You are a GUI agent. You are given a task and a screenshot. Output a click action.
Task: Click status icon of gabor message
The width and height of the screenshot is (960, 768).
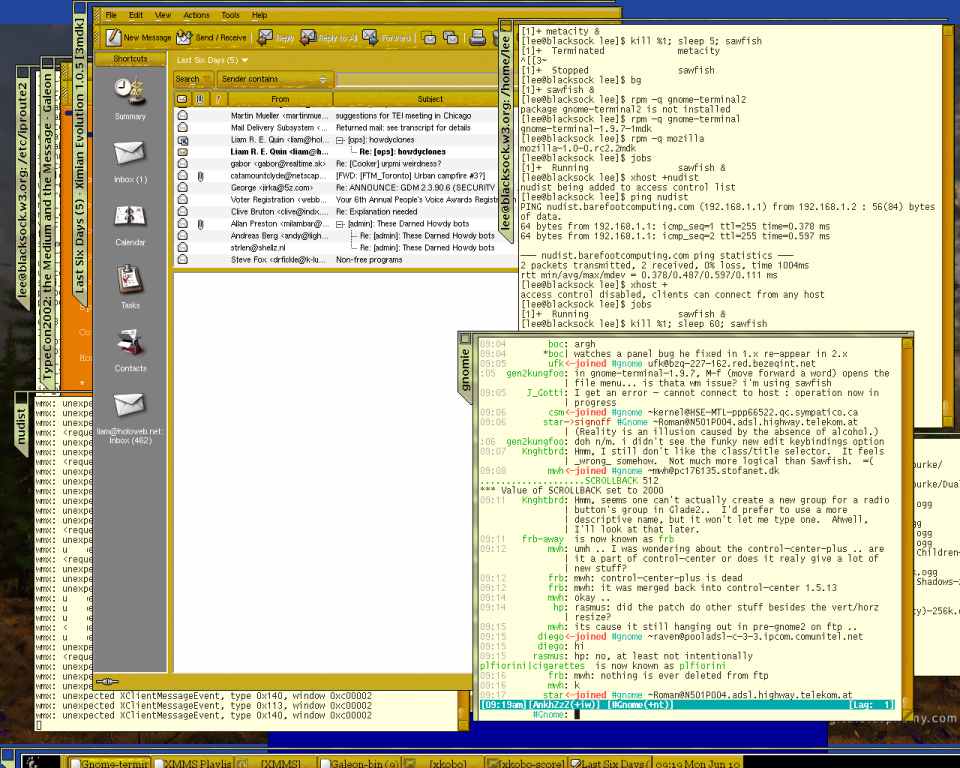[182, 164]
